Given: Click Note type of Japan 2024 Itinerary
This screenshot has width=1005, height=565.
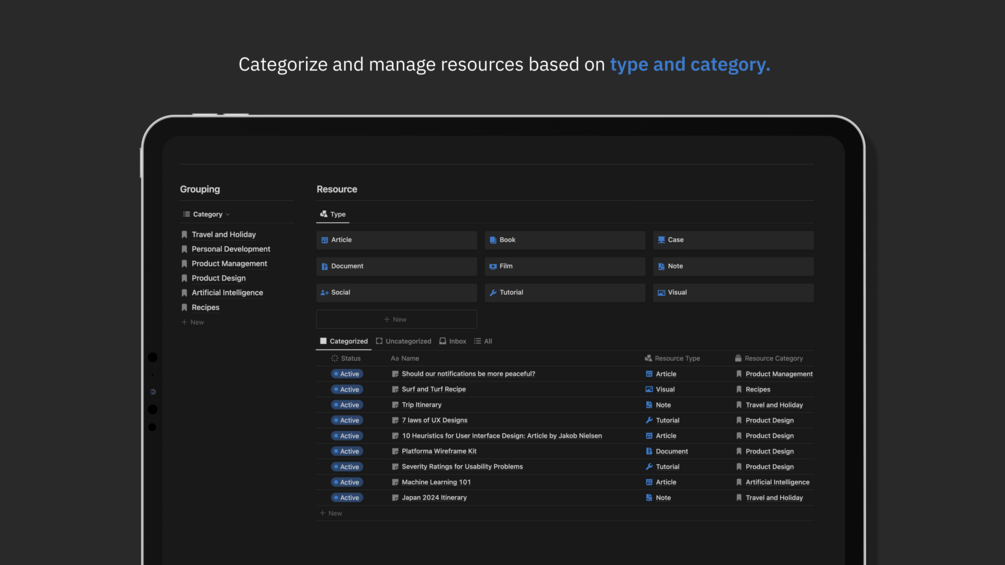Looking at the screenshot, I should point(658,498).
